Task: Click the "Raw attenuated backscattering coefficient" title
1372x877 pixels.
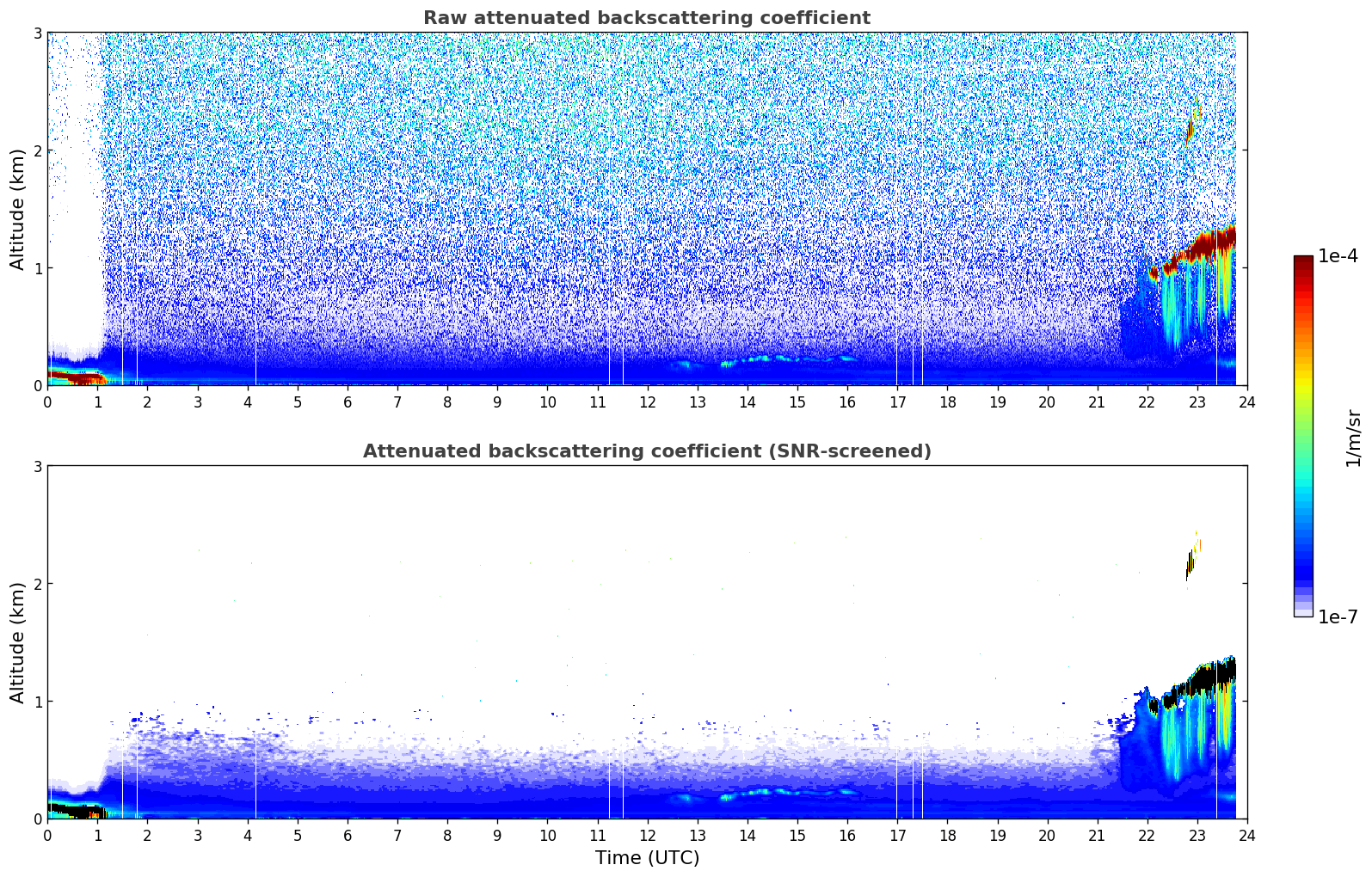Action: [x=646, y=18]
